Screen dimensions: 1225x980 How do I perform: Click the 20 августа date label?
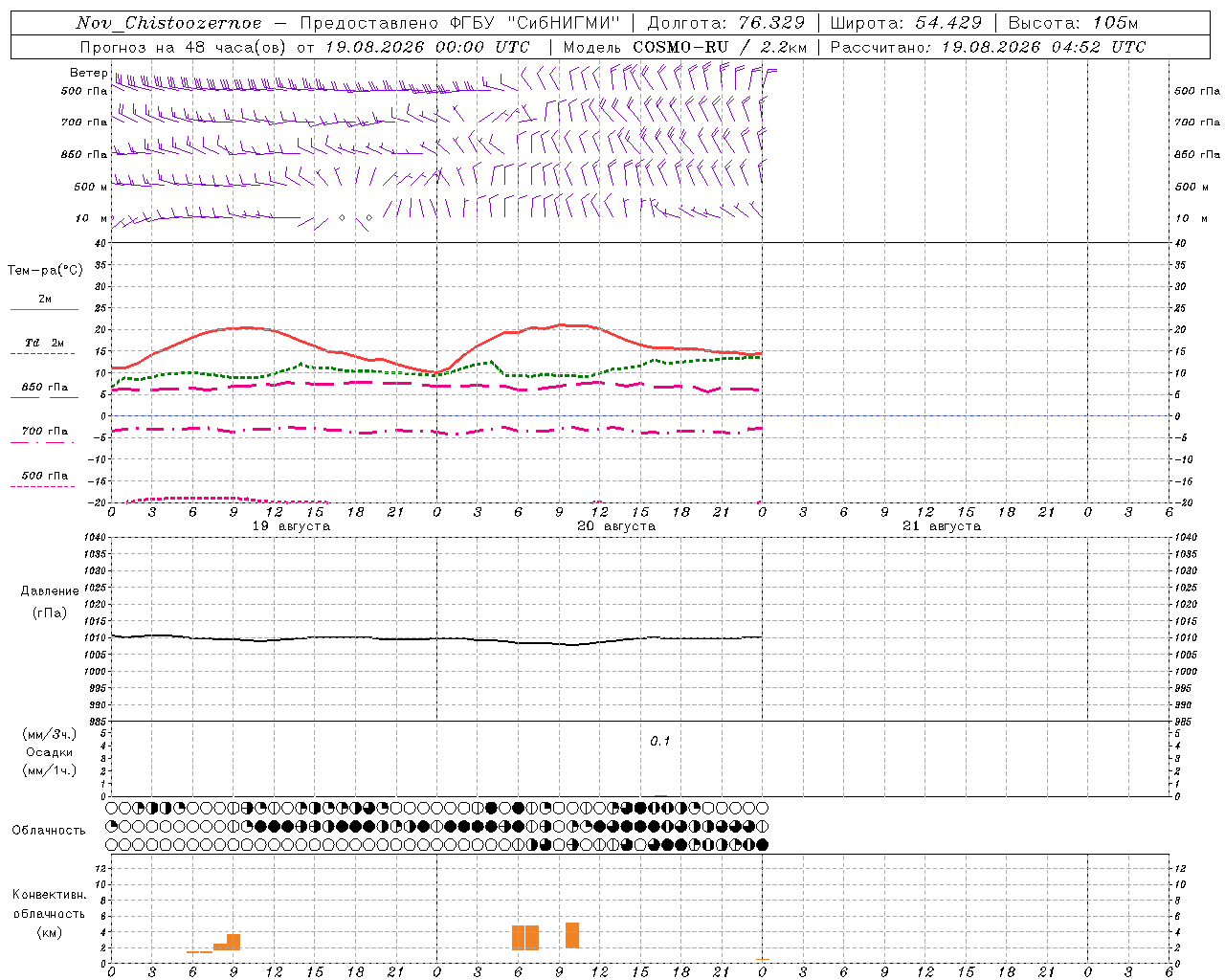tap(616, 526)
